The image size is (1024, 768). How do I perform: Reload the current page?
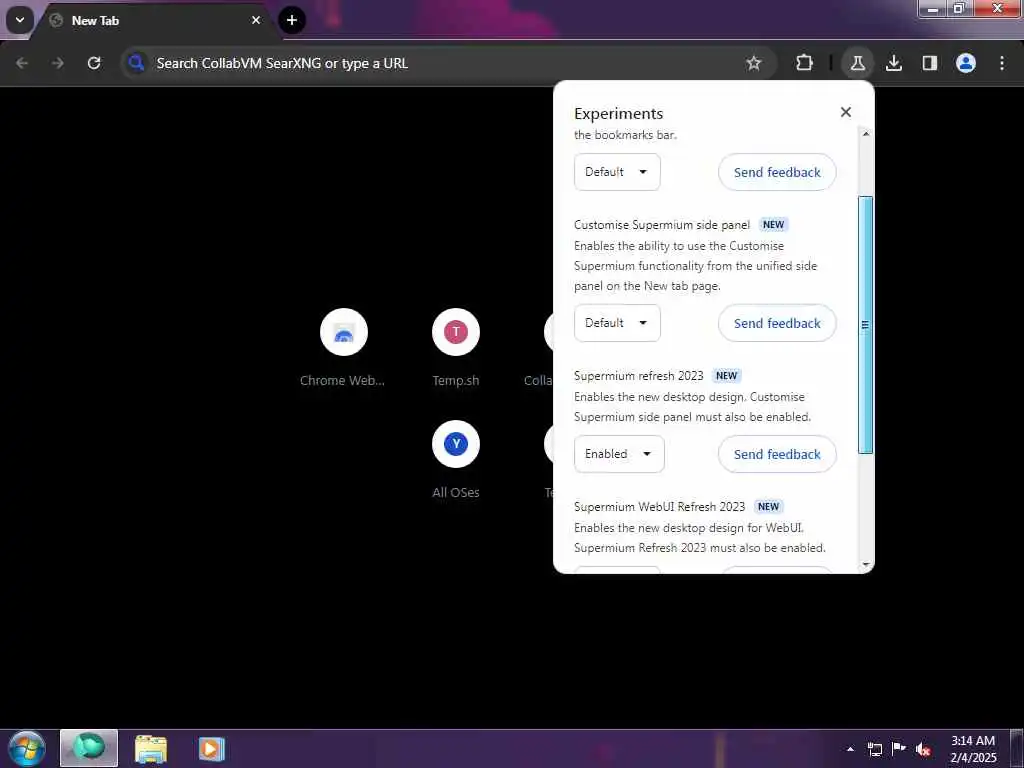click(x=94, y=63)
